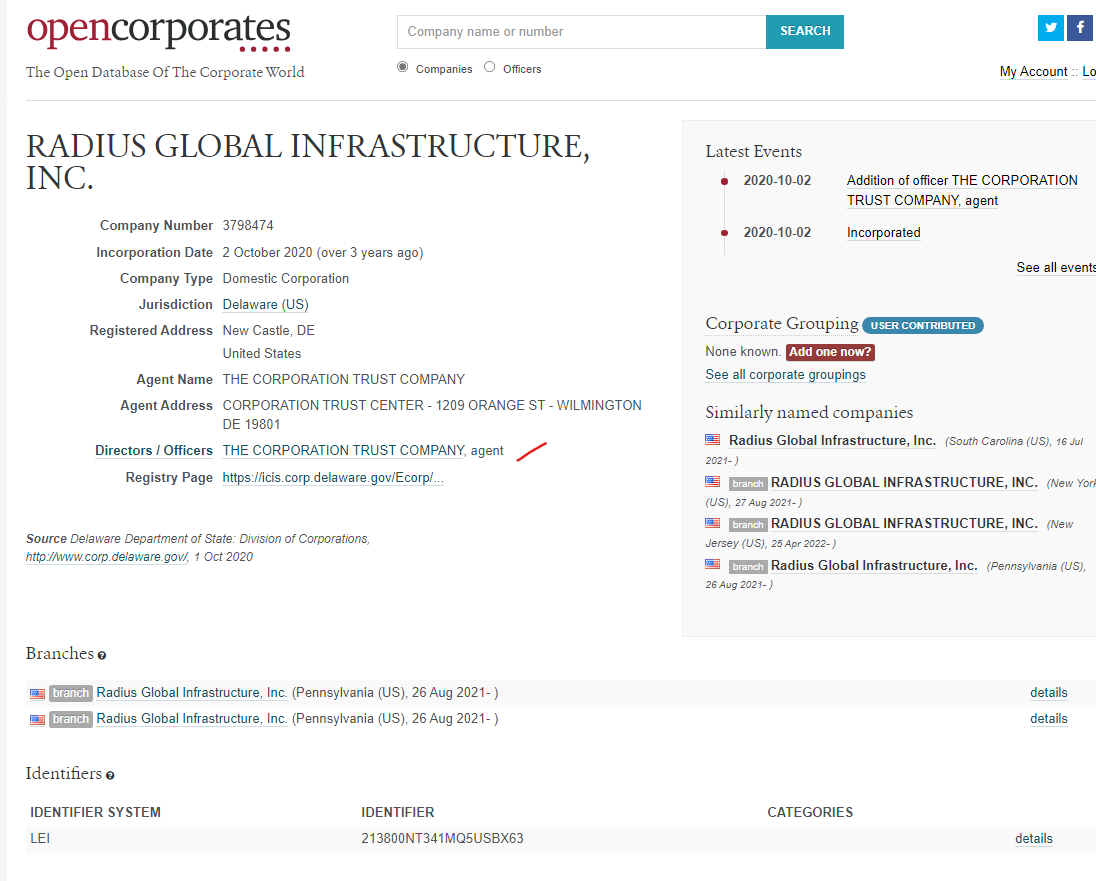Click the Agent Address text 1209 ORANGE ST
The image size is (1096, 881).
pos(491,406)
